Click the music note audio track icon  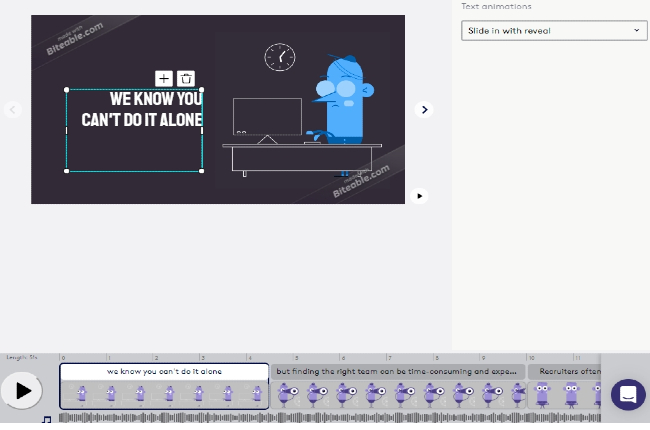(x=46, y=420)
